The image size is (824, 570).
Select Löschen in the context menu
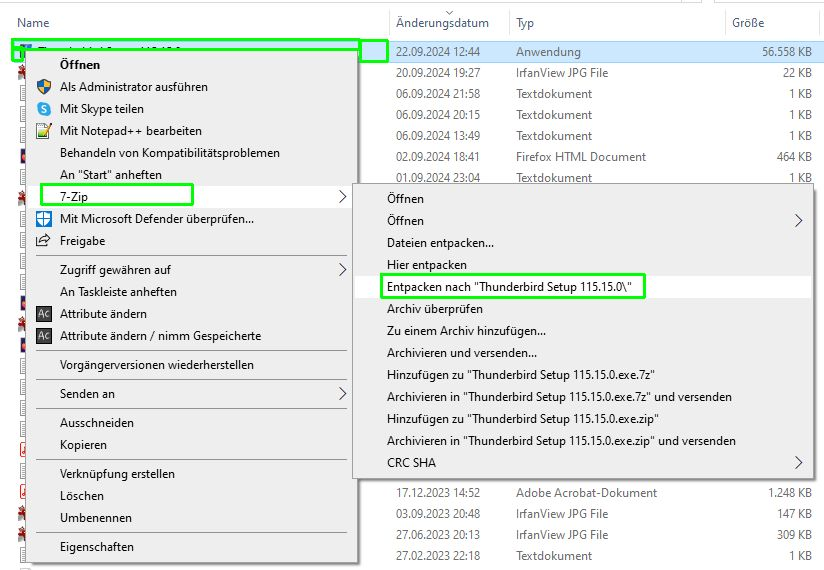tap(82, 496)
